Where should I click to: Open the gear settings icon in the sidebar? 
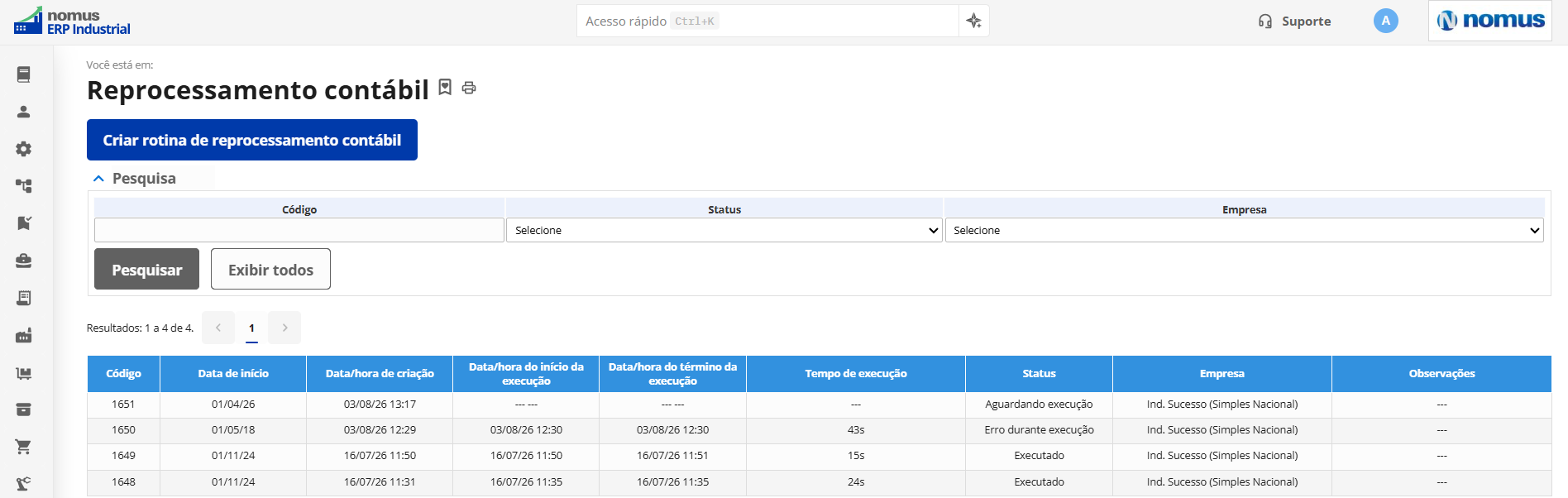click(x=24, y=149)
